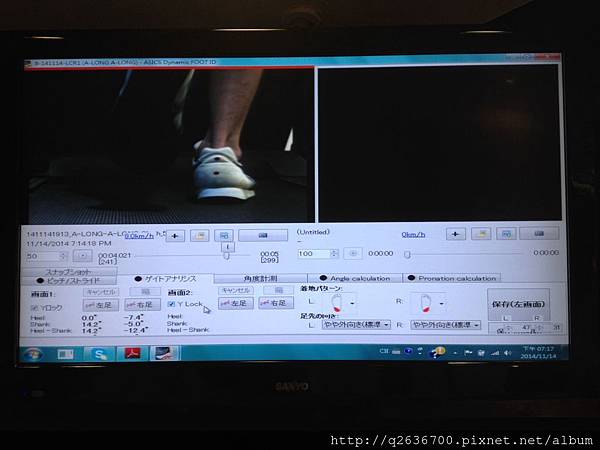
Task: Click the stepper arrows on the 50 speed box
Action: pos(64,256)
